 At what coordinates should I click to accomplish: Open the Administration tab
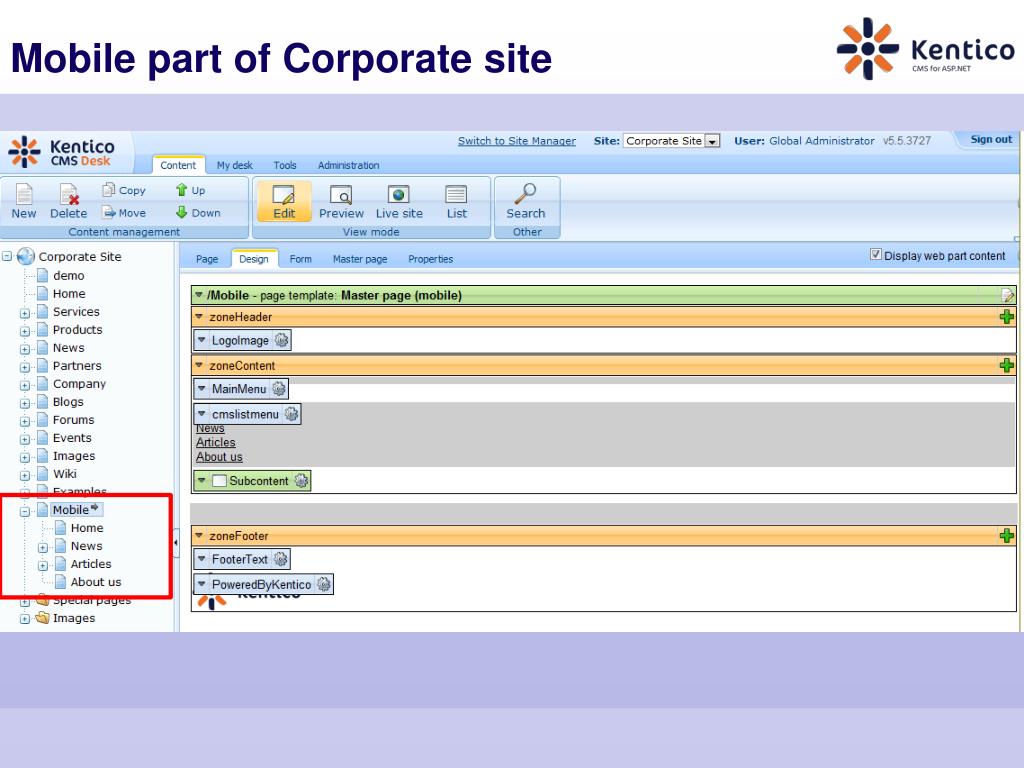pos(348,165)
